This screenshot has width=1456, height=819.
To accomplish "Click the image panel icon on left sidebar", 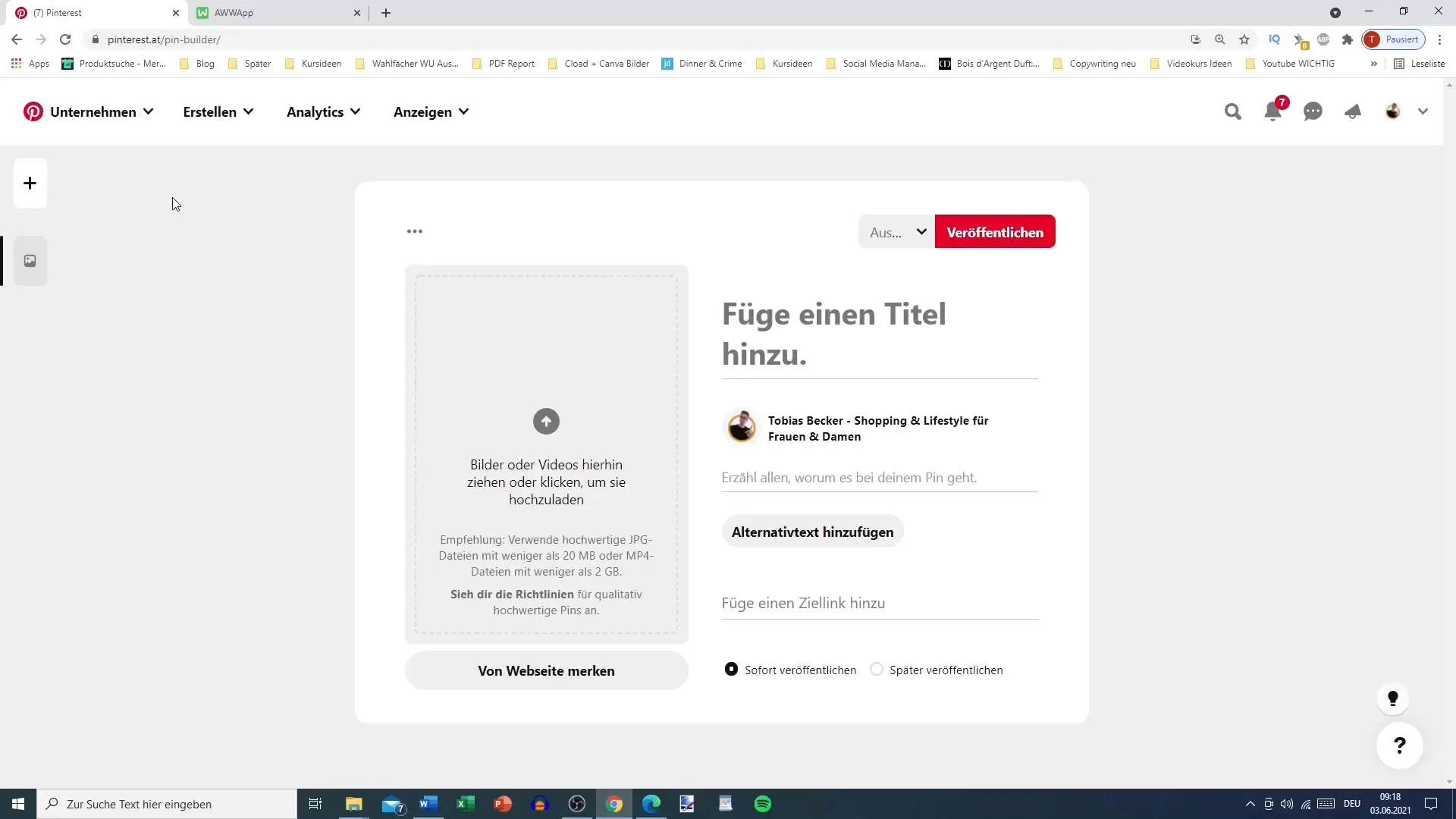I will (30, 260).
